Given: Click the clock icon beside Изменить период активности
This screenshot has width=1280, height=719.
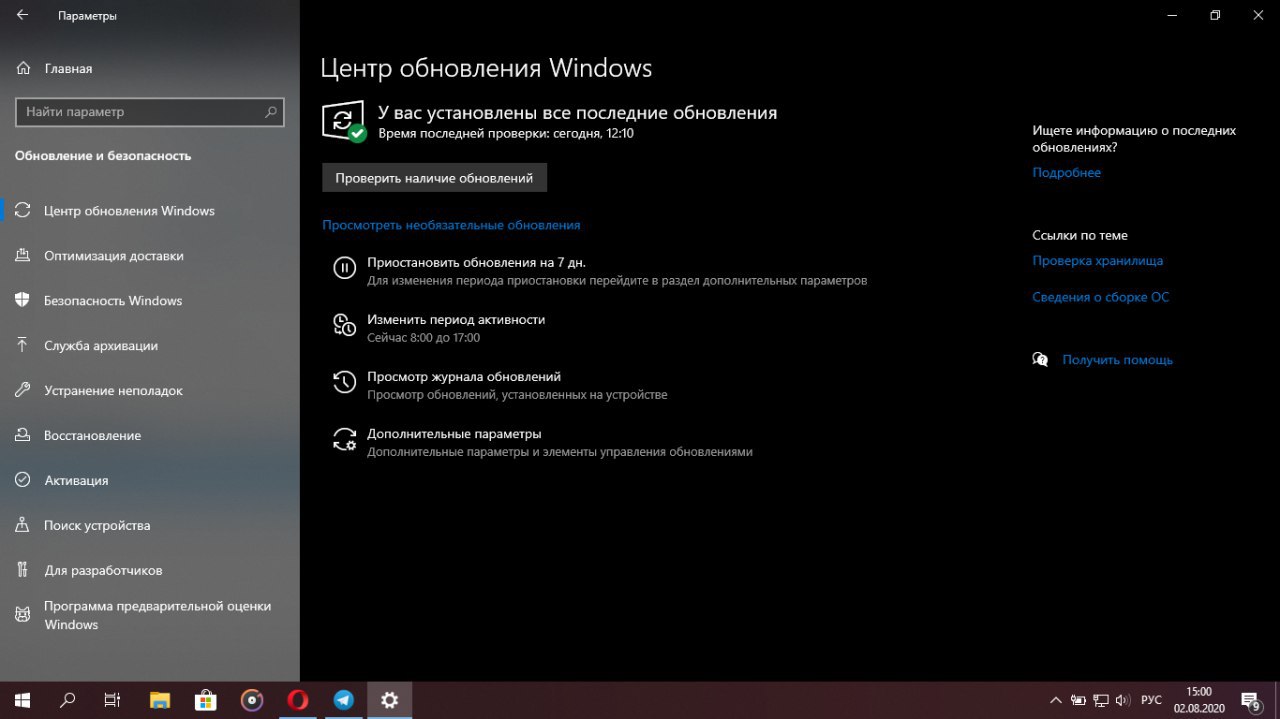Looking at the screenshot, I should pos(344,325).
